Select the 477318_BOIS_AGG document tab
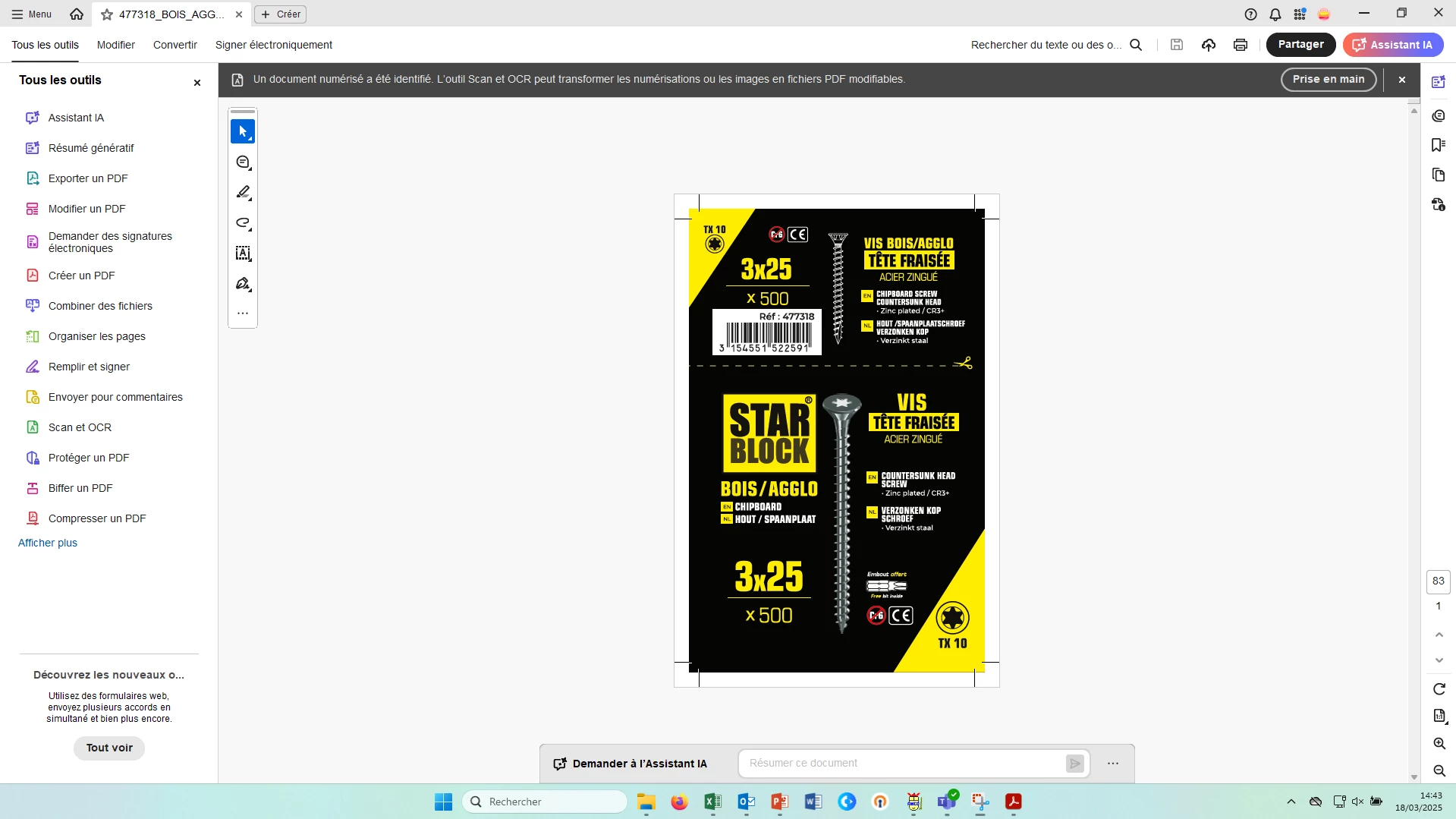The height and width of the screenshot is (819, 1456). coord(171,14)
